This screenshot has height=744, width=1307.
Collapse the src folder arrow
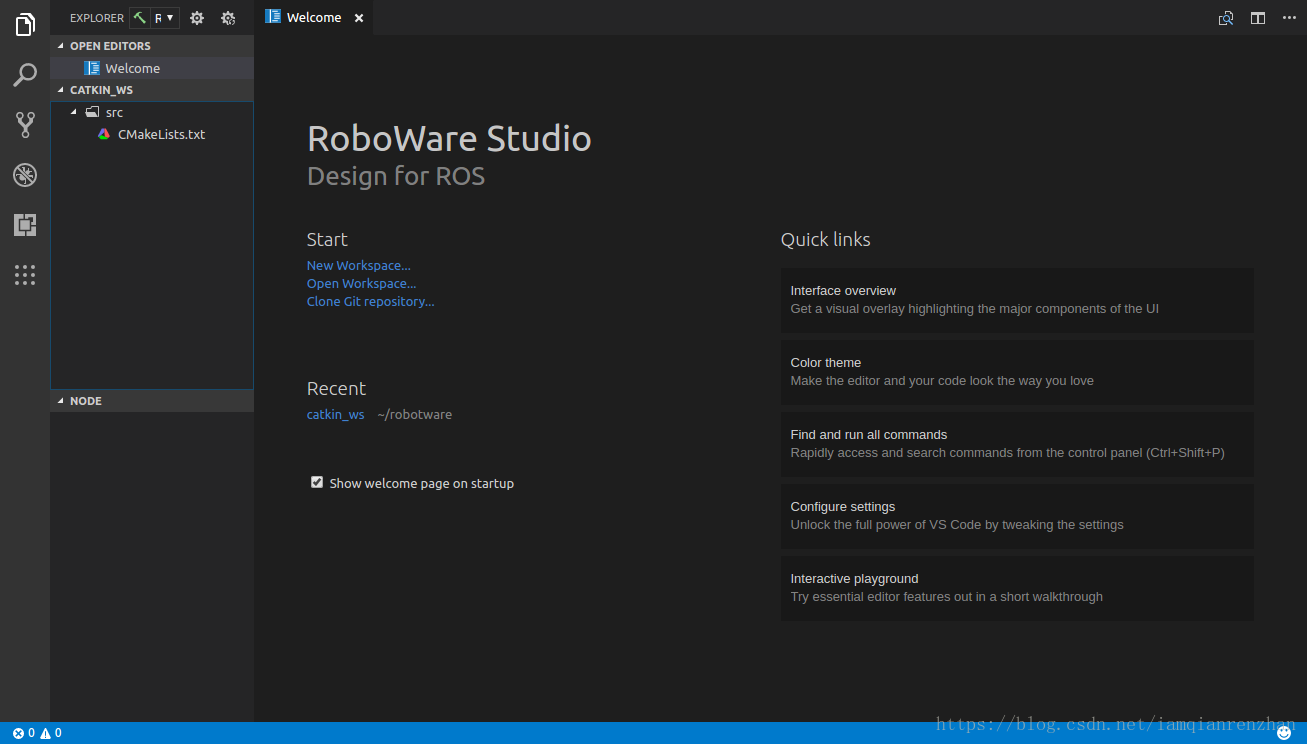click(x=74, y=112)
